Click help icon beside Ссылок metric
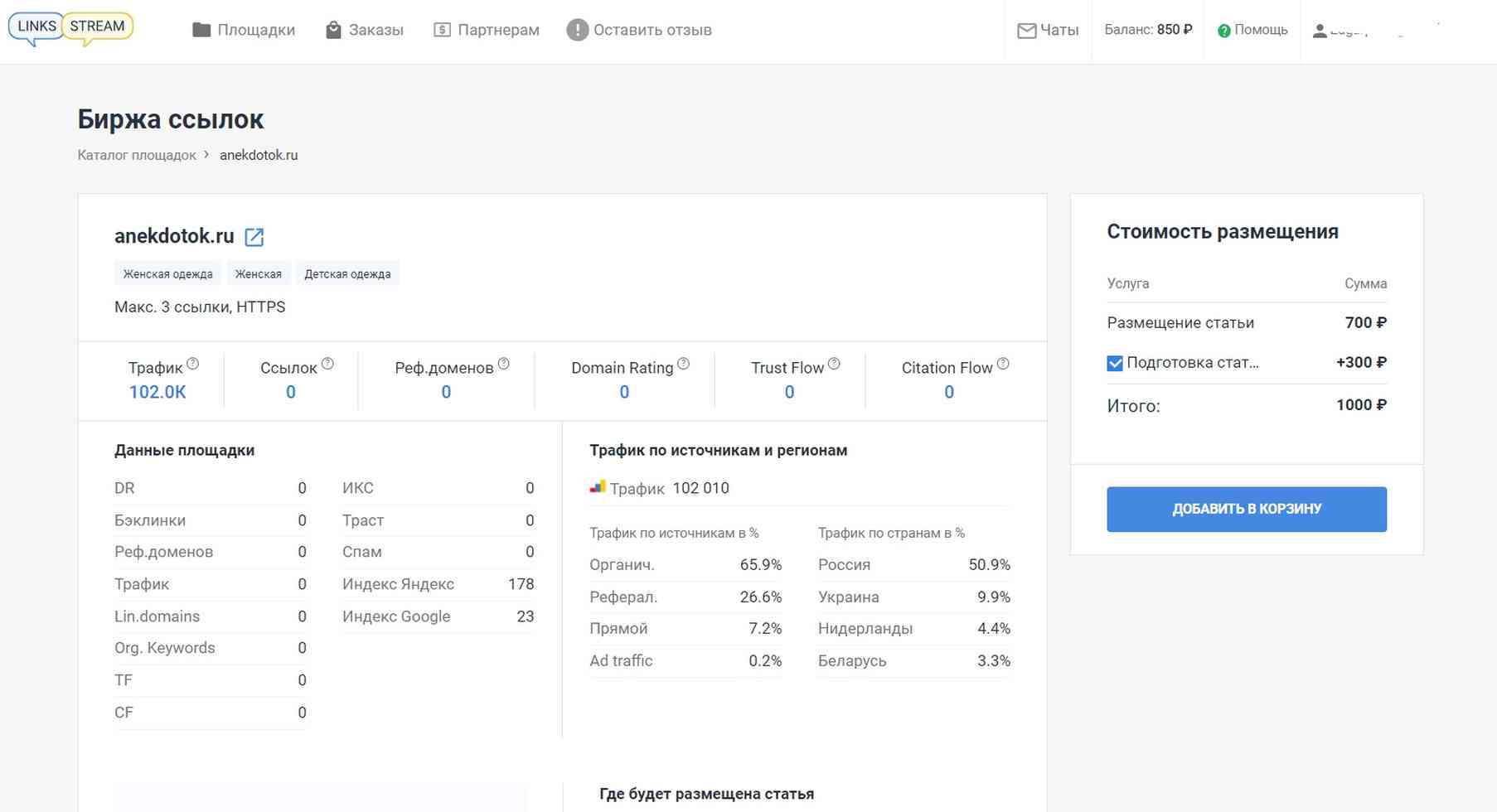The image size is (1497, 812). [x=327, y=364]
